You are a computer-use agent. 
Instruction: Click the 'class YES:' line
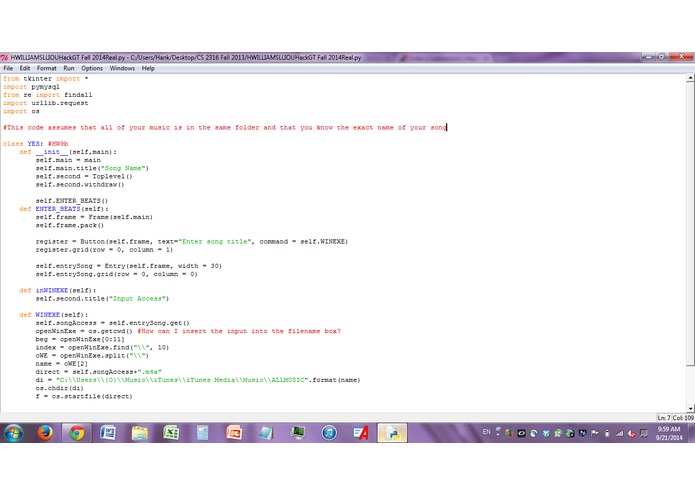[x=35, y=144]
